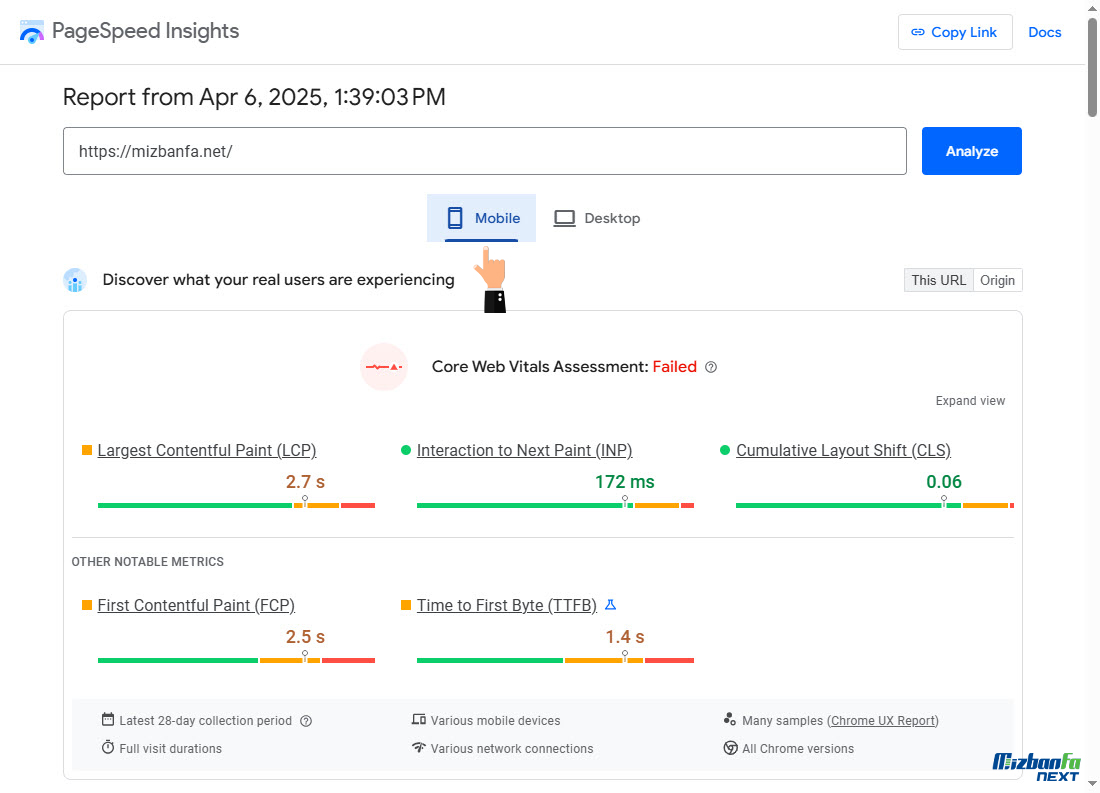Viewport: 1100px width, 793px height.
Task: Click the mobile phone icon on the Mobile tab
Action: [x=455, y=218]
